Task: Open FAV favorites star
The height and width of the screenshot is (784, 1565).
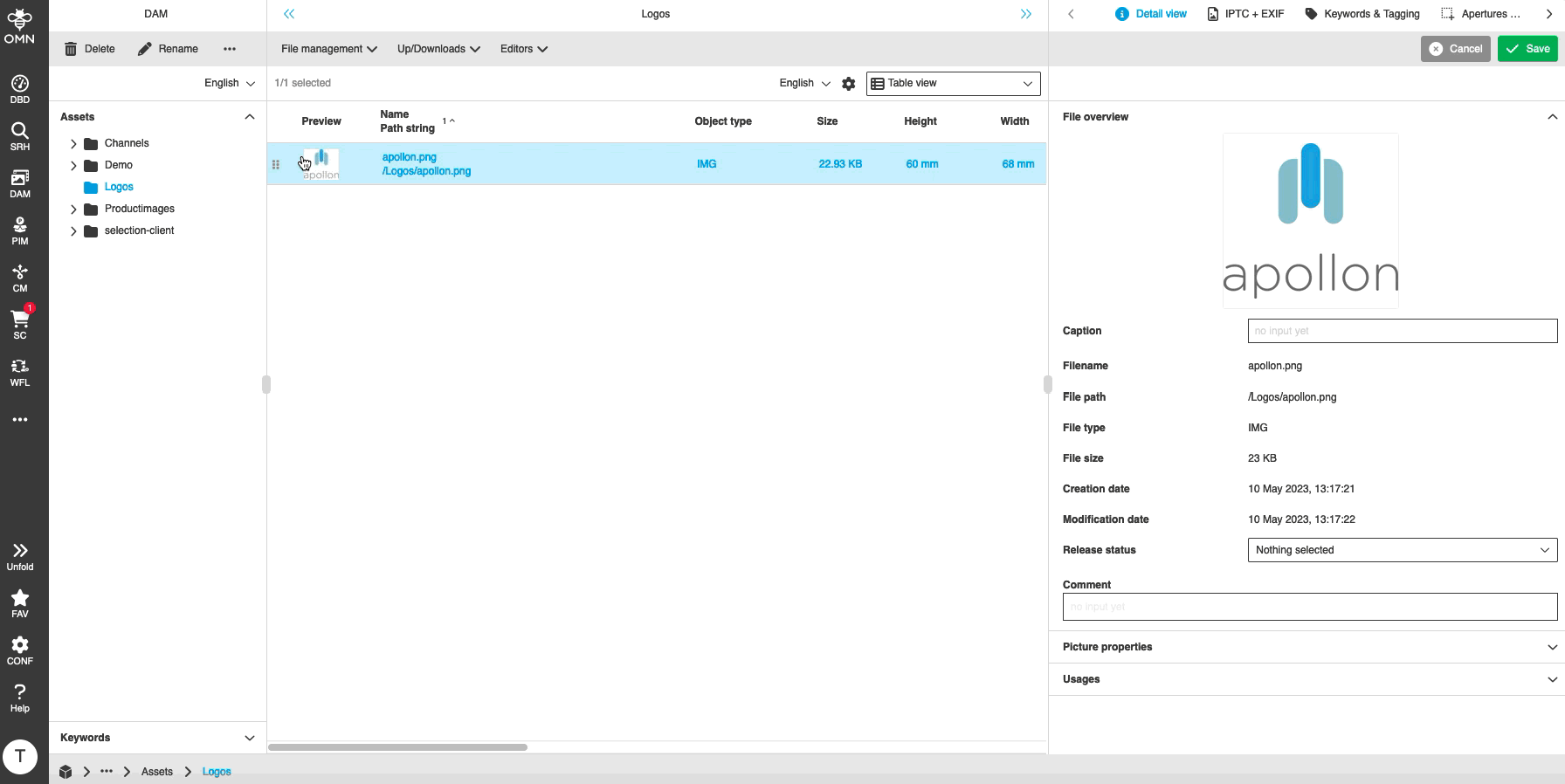Action: pyautogui.click(x=20, y=603)
